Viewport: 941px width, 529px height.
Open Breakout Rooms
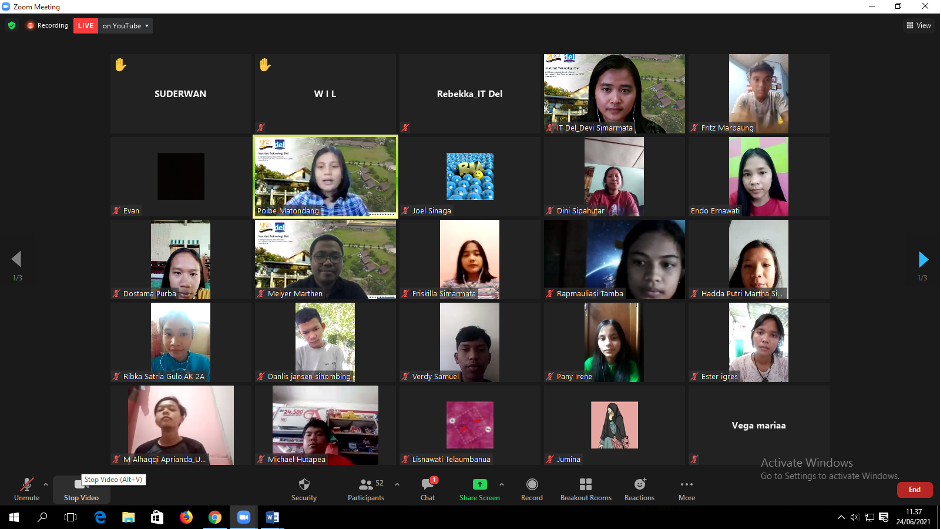[586, 489]
